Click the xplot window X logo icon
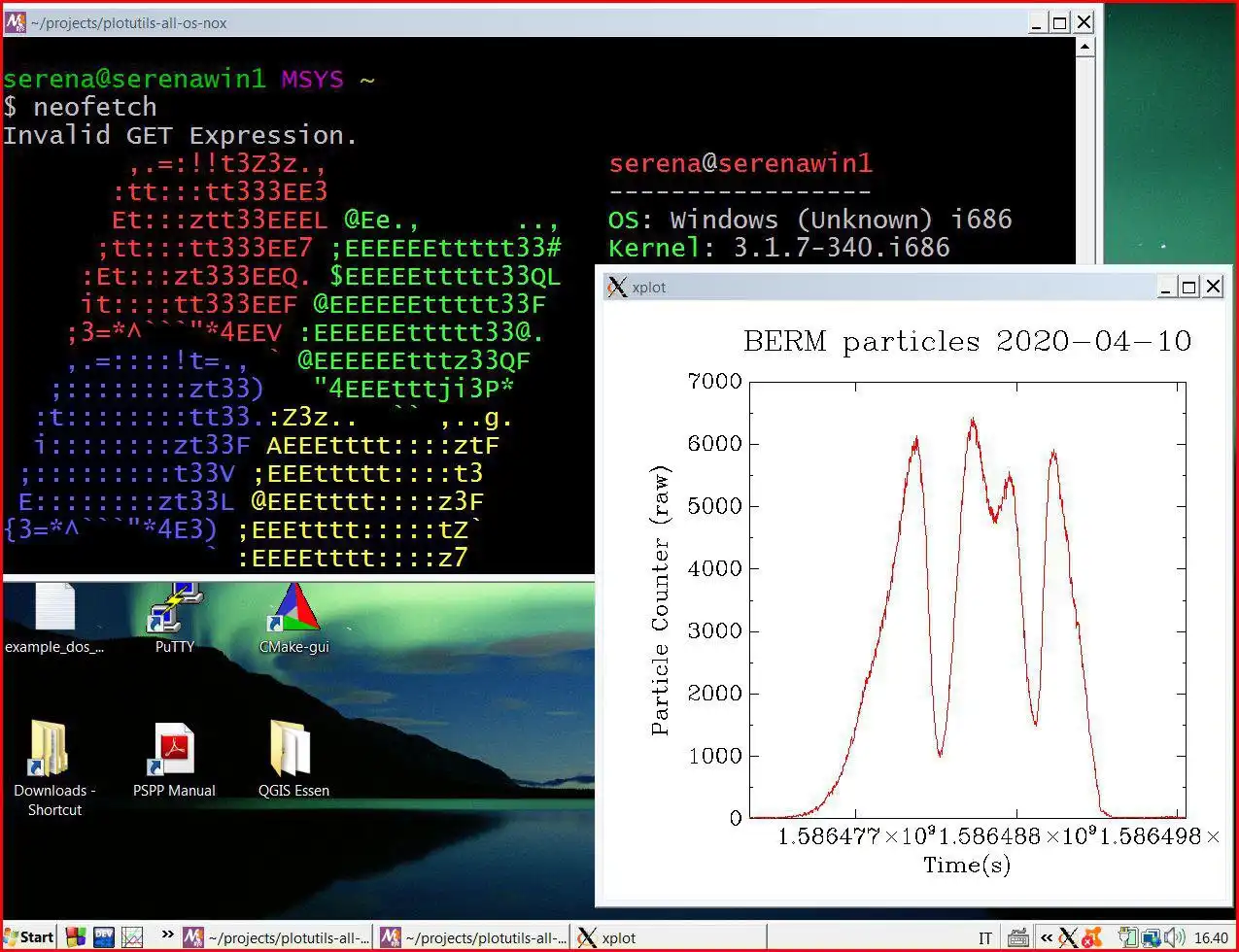The height and width of the screenshot is (952, 1239). (616, 287)
